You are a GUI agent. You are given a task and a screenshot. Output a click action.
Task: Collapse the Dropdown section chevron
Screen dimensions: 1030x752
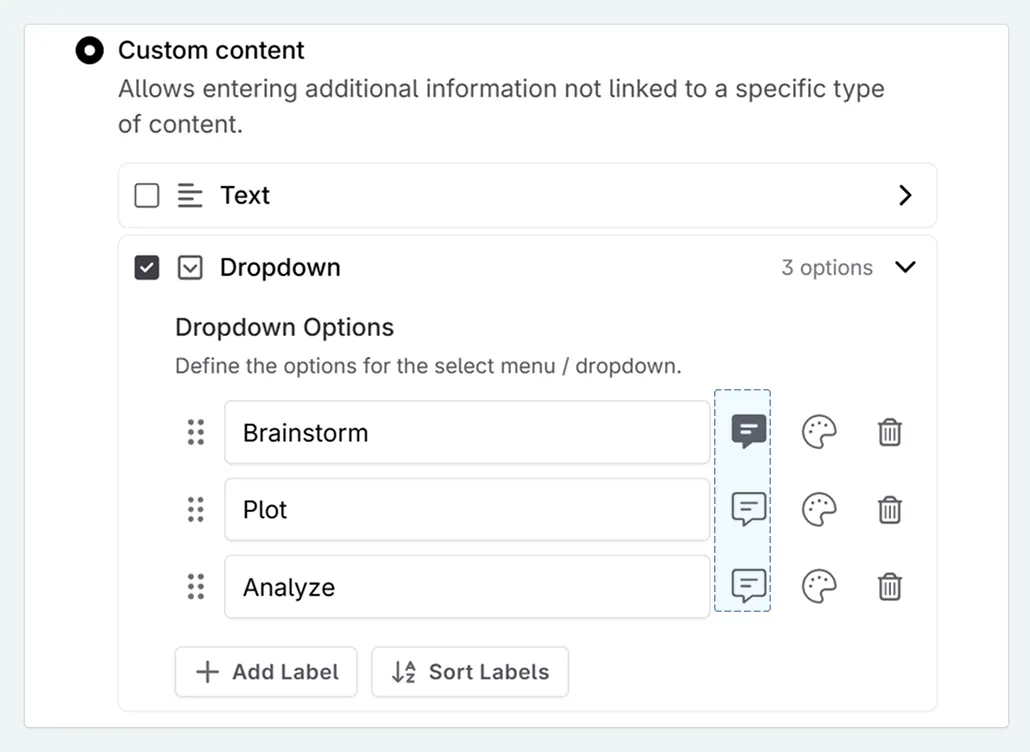905,267
